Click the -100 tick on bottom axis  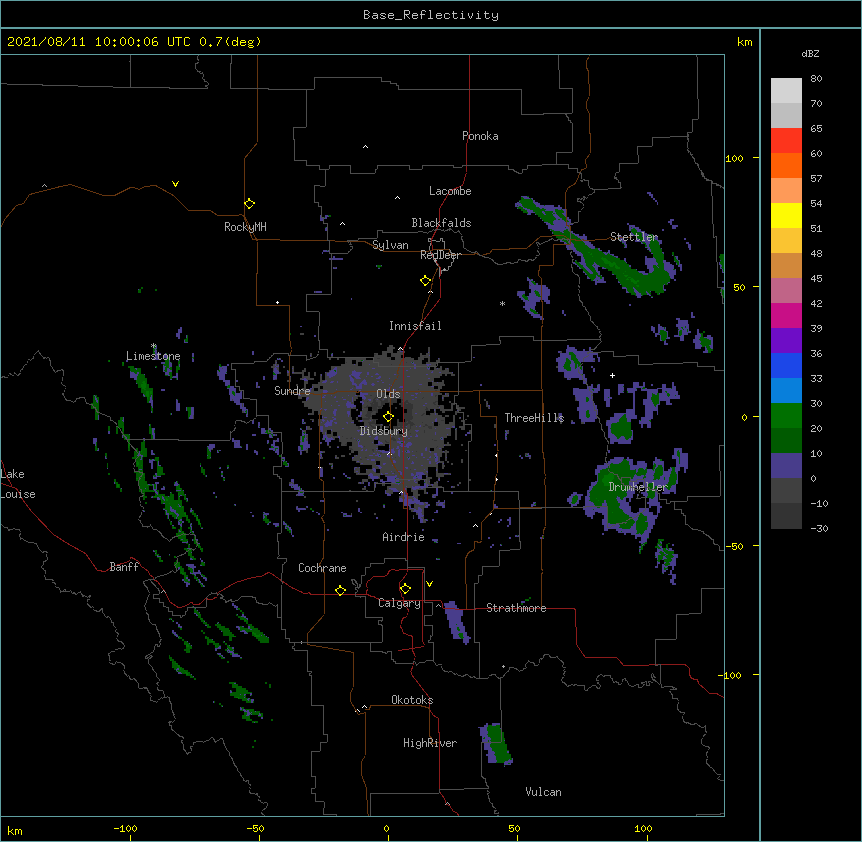(126, 829)
